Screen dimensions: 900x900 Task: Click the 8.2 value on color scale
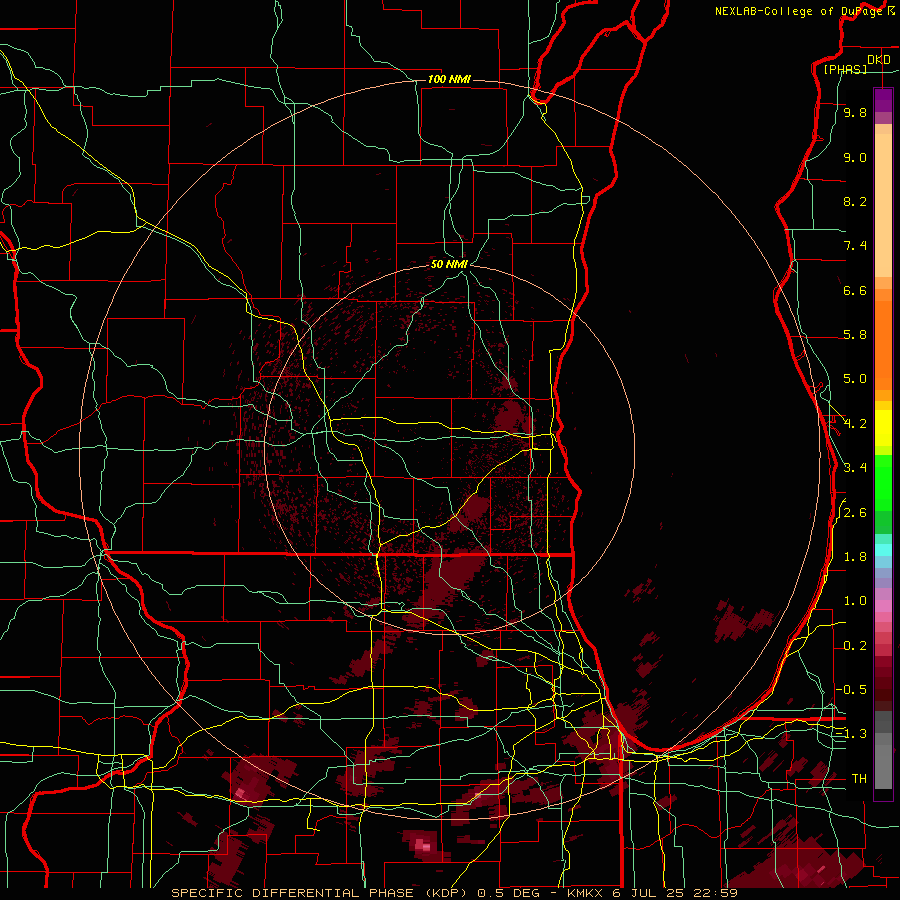pos(855,201)
